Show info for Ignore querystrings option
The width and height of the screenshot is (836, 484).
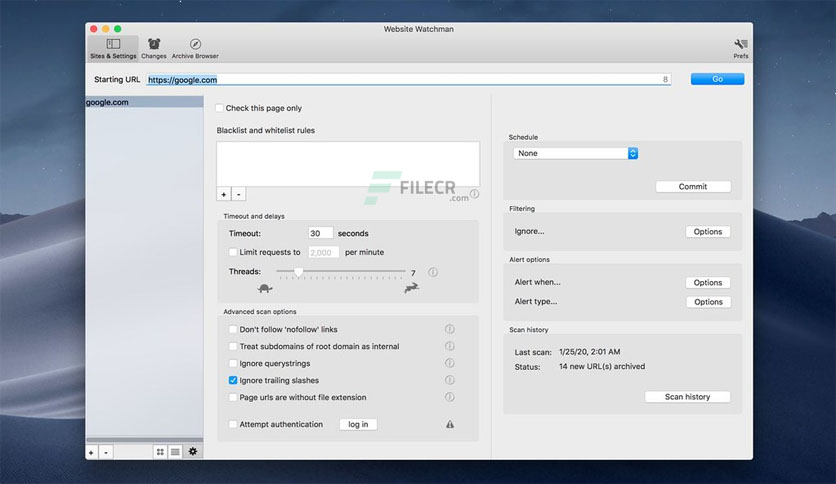tap(449, 363)
